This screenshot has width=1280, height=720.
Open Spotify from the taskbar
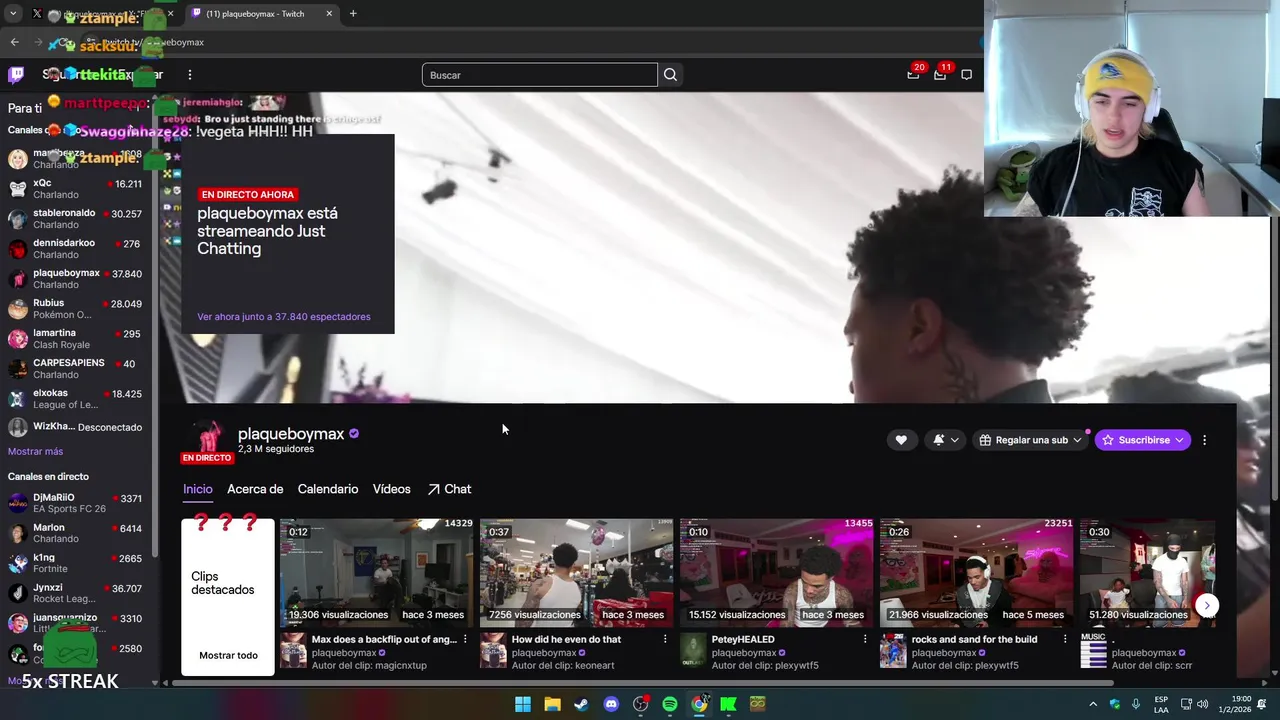tap(670, 704)
